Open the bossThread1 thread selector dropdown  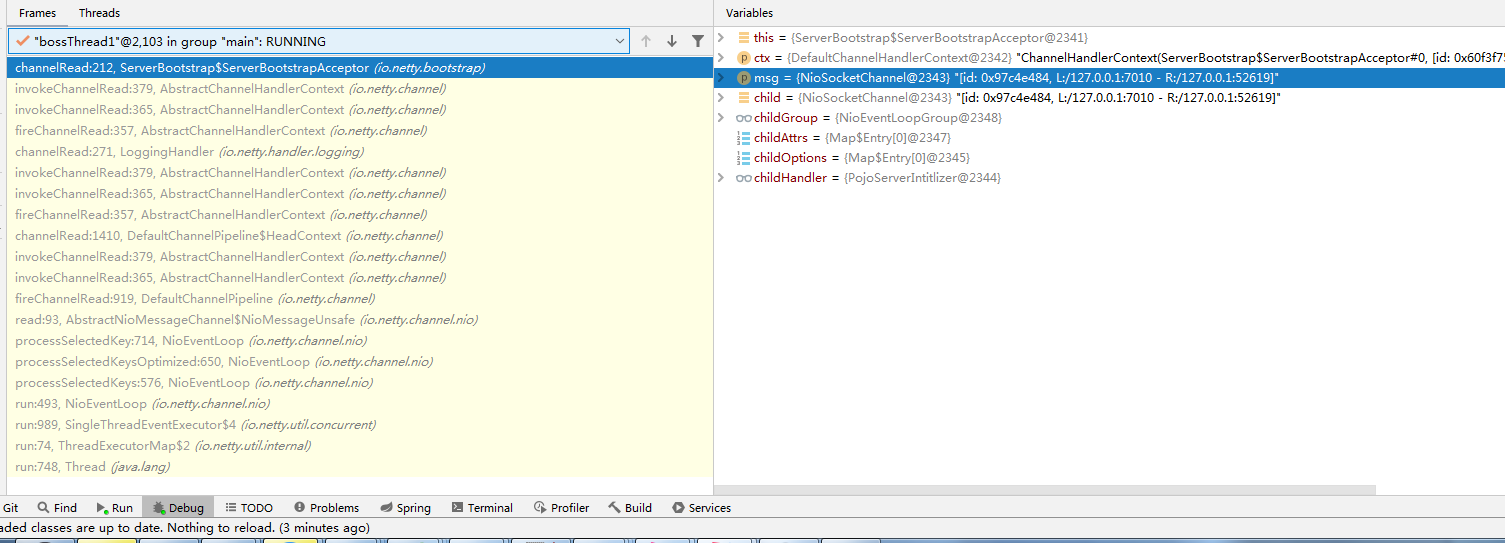click(319, 41)
